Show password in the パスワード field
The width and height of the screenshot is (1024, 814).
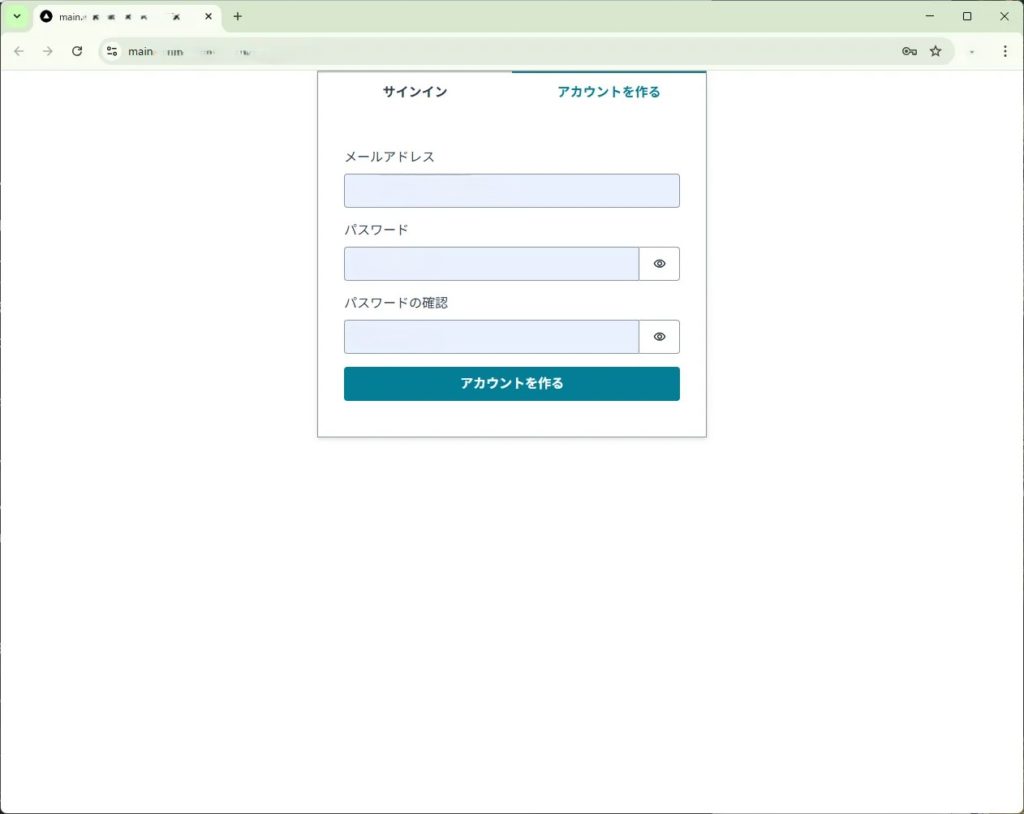(659, 264)
